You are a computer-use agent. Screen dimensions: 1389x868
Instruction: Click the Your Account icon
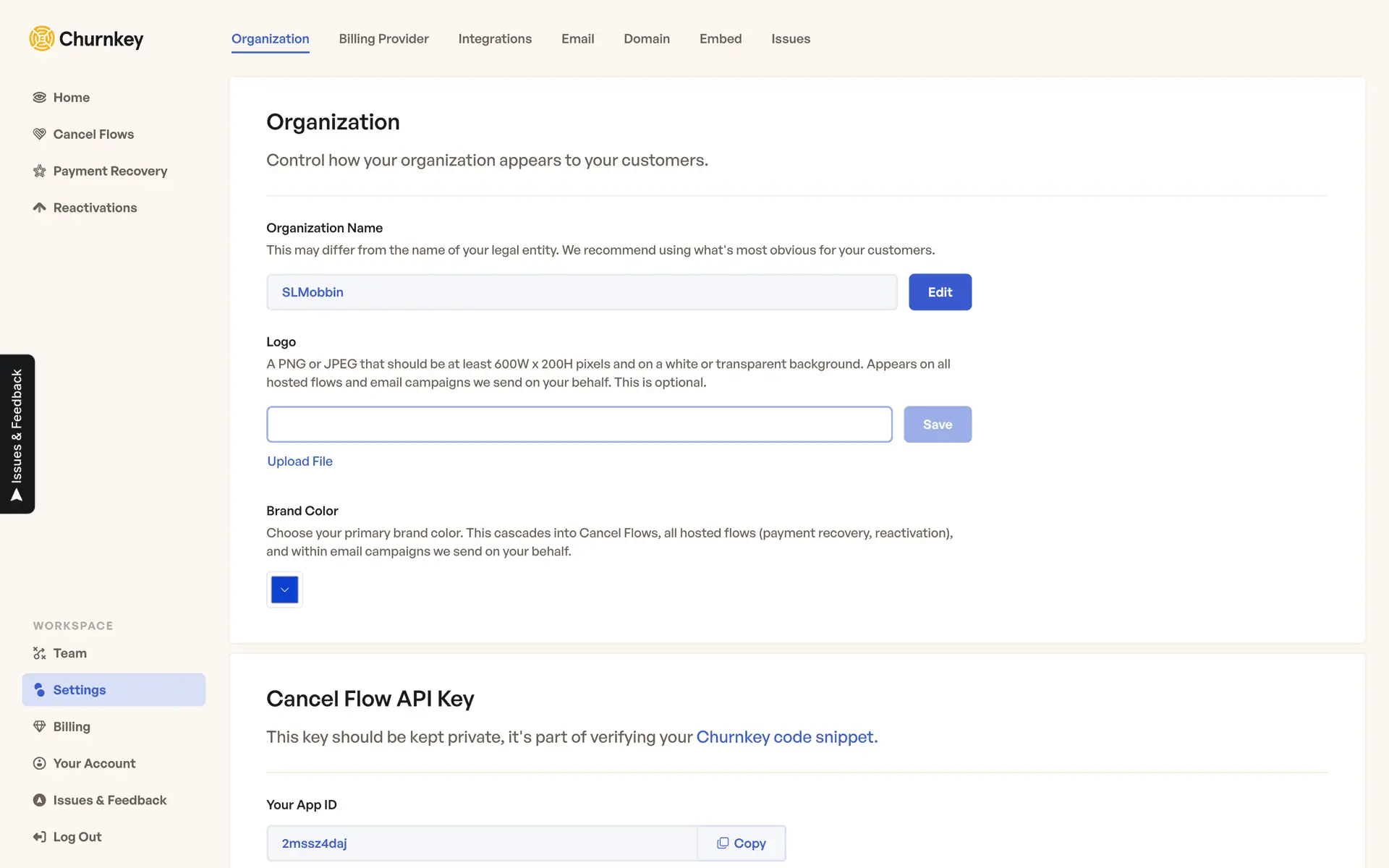pos(40,763)
